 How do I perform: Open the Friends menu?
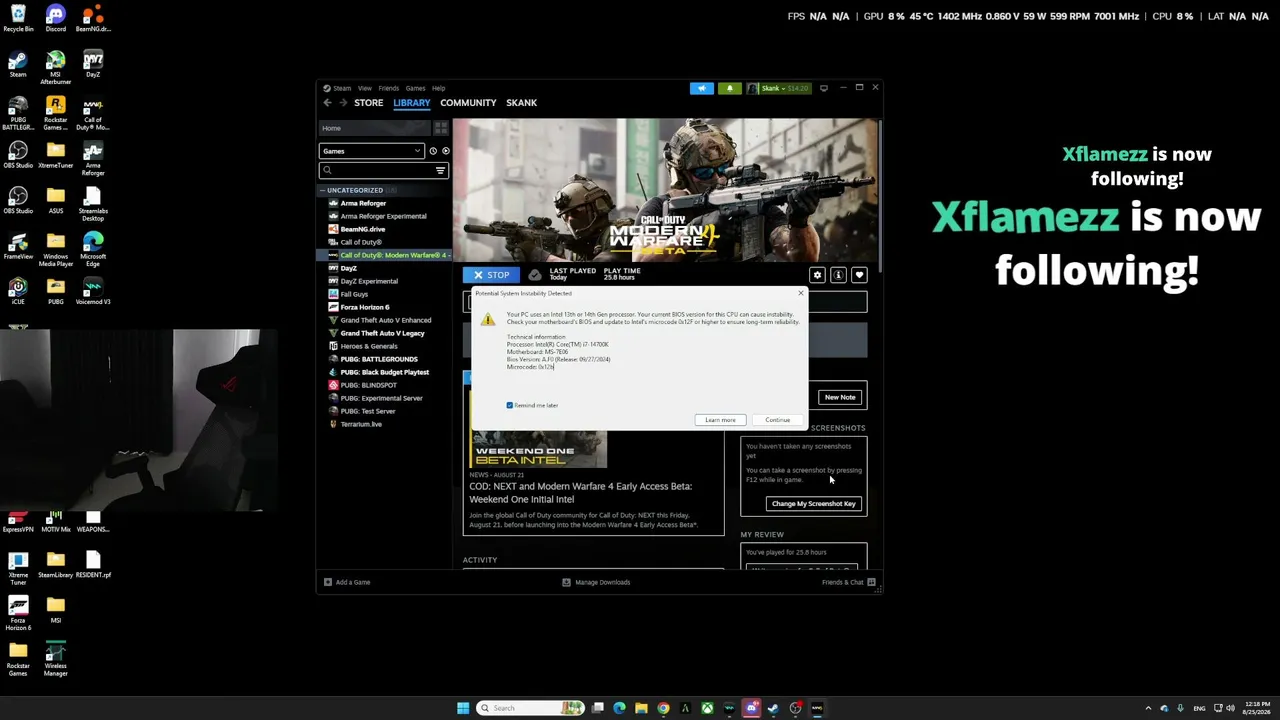point(388,88)
